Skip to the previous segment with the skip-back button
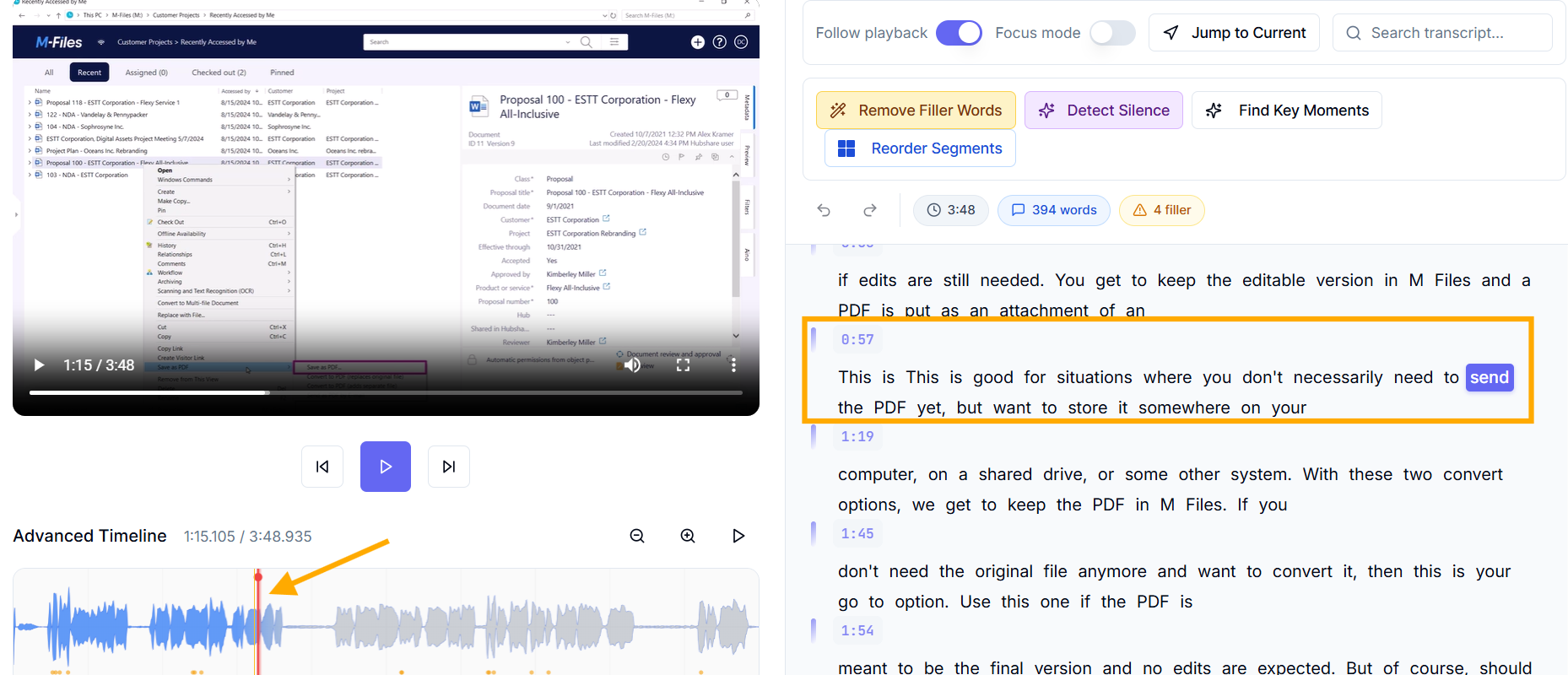1568x675 pixels. [322, 467]
